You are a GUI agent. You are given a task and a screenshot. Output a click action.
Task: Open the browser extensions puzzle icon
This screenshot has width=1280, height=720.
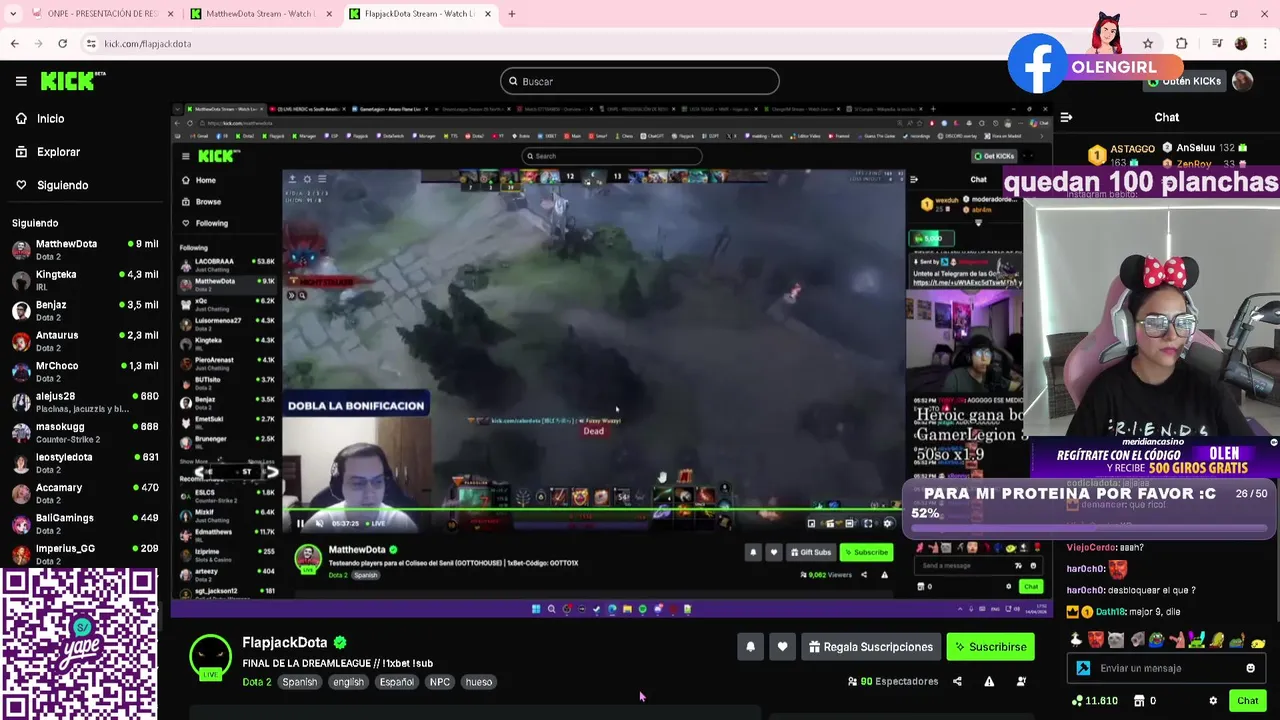[1181, 44]
